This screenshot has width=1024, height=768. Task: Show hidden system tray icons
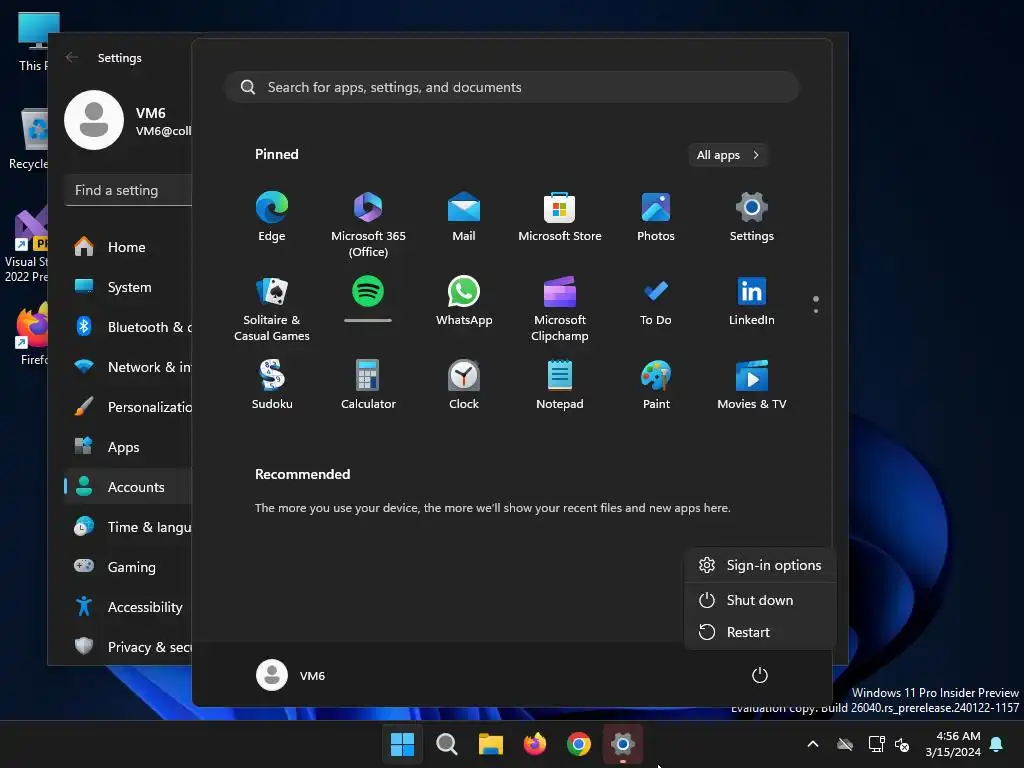813,744
